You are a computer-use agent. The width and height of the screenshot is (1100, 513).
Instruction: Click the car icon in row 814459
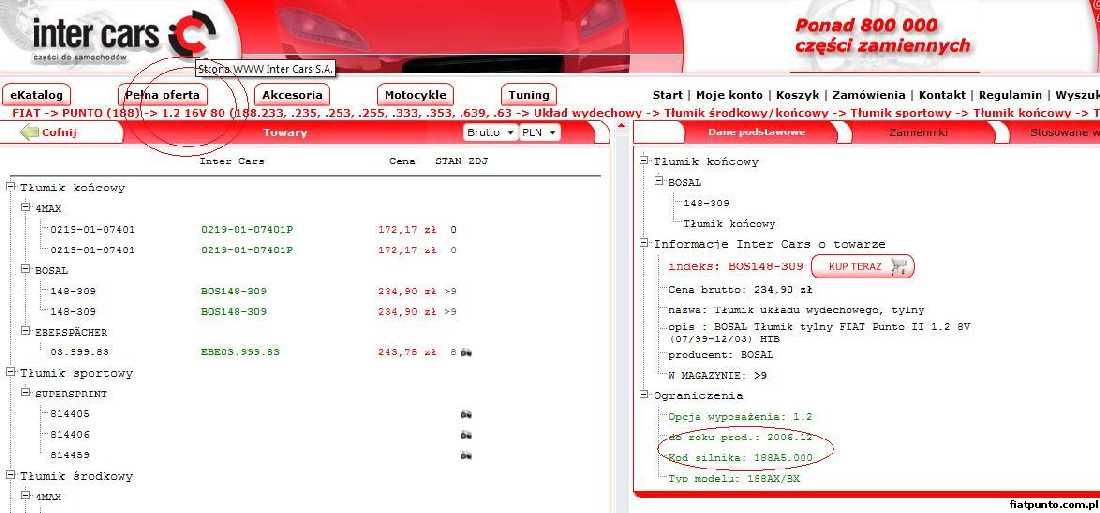pos(466,455)
